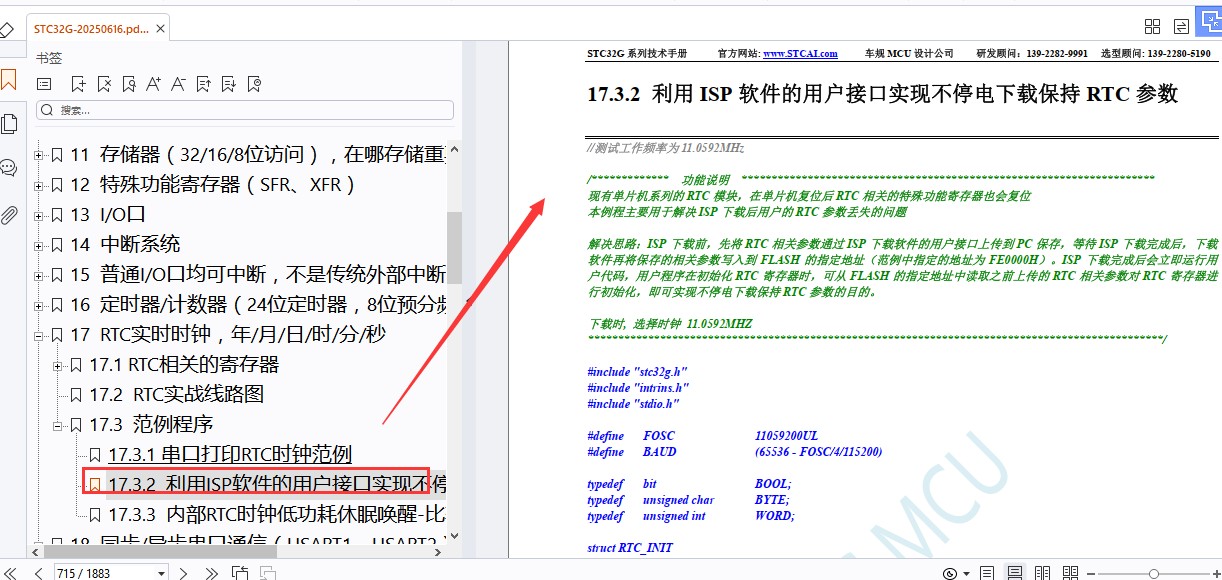Image resolution: width=1222 pixels, height=580 pixels.
Task: Expand chapter 16 定时器/计数器 bookmark
Action: 39,305
